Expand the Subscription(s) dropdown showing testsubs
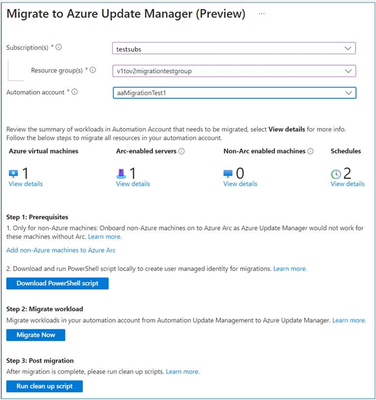The width and height of the screenshot is (376, 400). point(234,49)
